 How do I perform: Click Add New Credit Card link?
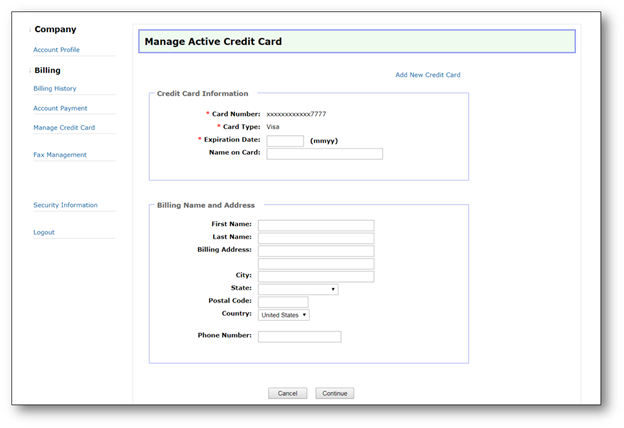(427, 75)
